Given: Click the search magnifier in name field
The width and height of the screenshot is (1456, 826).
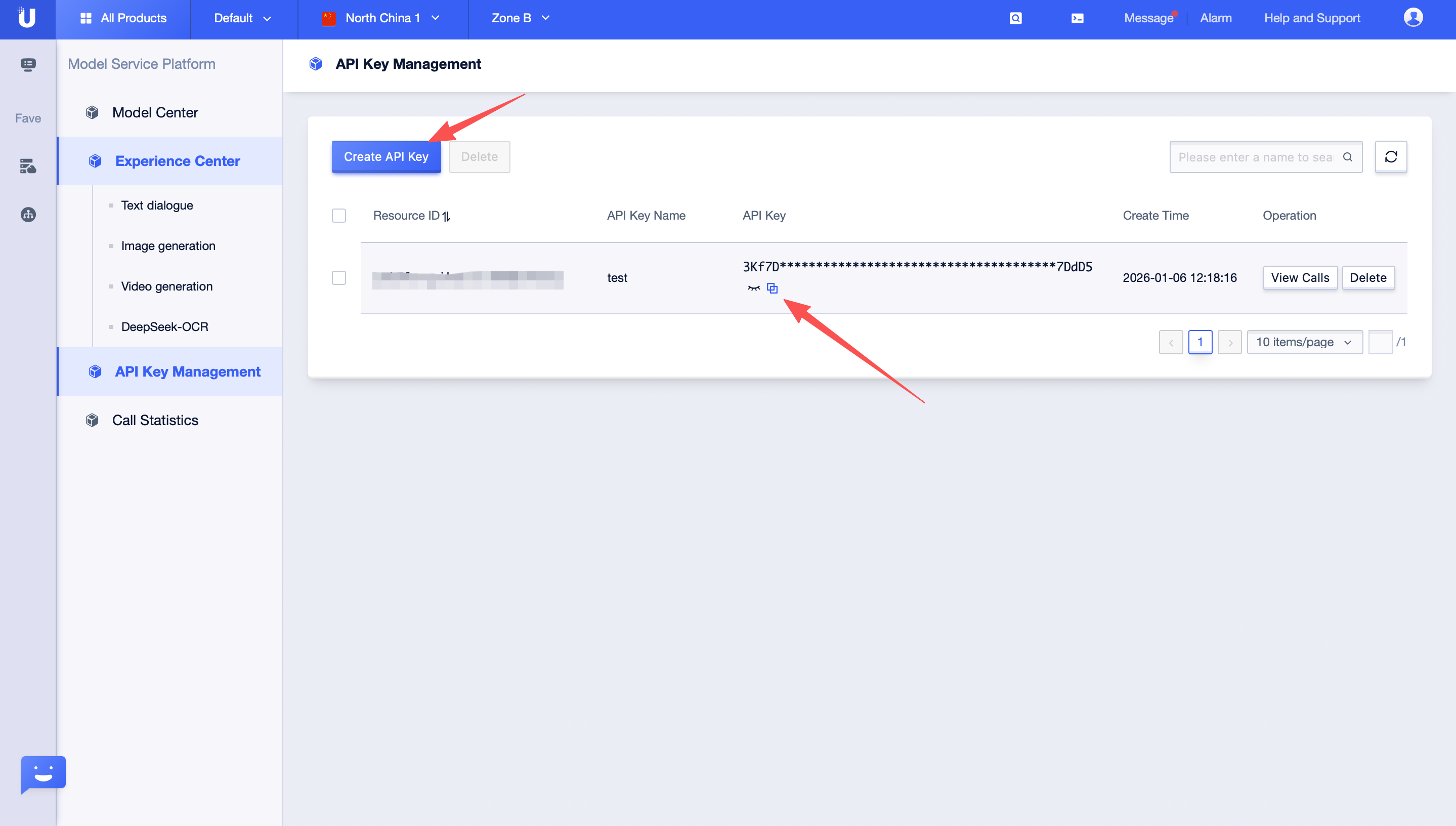Looking at the screenshot, I should 1347,157.
